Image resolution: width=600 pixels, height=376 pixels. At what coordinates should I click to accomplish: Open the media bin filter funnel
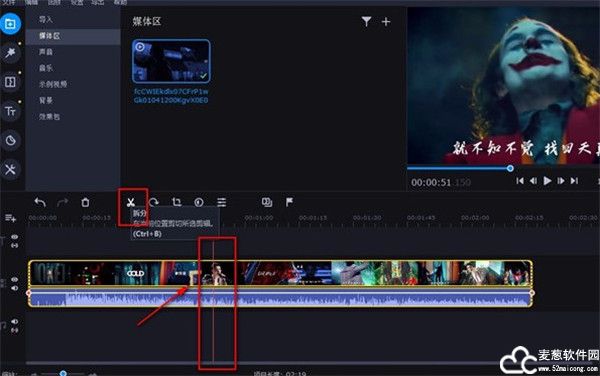366,22
